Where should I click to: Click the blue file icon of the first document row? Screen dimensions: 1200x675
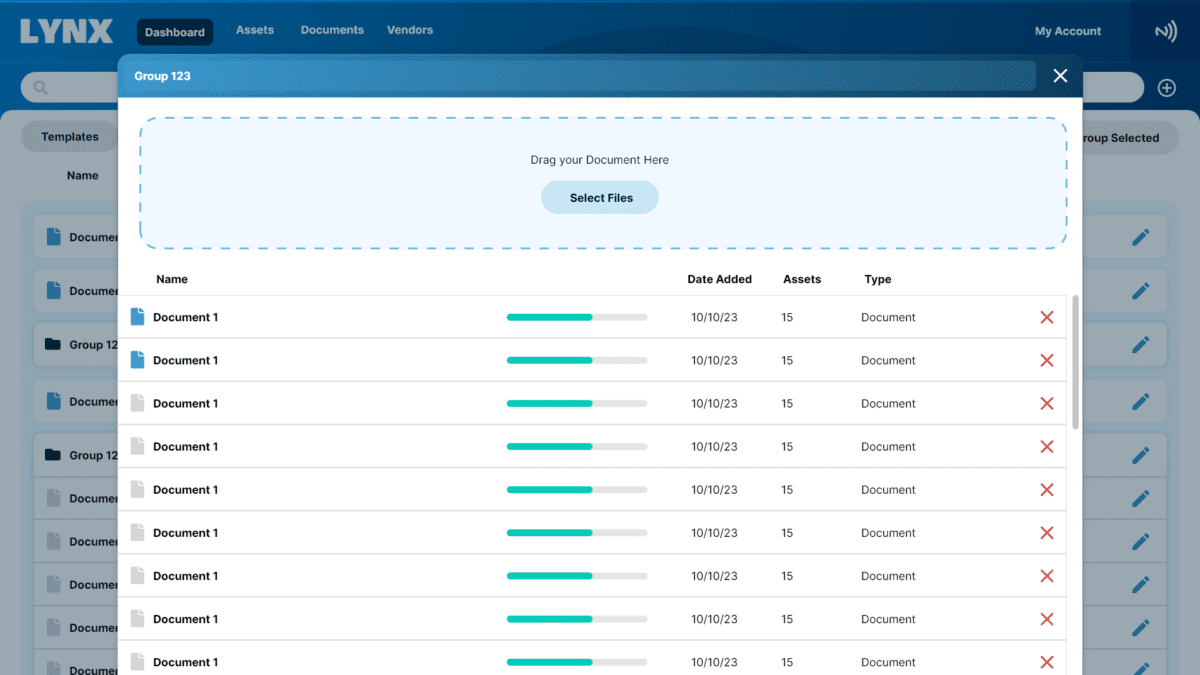pos(138,317)
